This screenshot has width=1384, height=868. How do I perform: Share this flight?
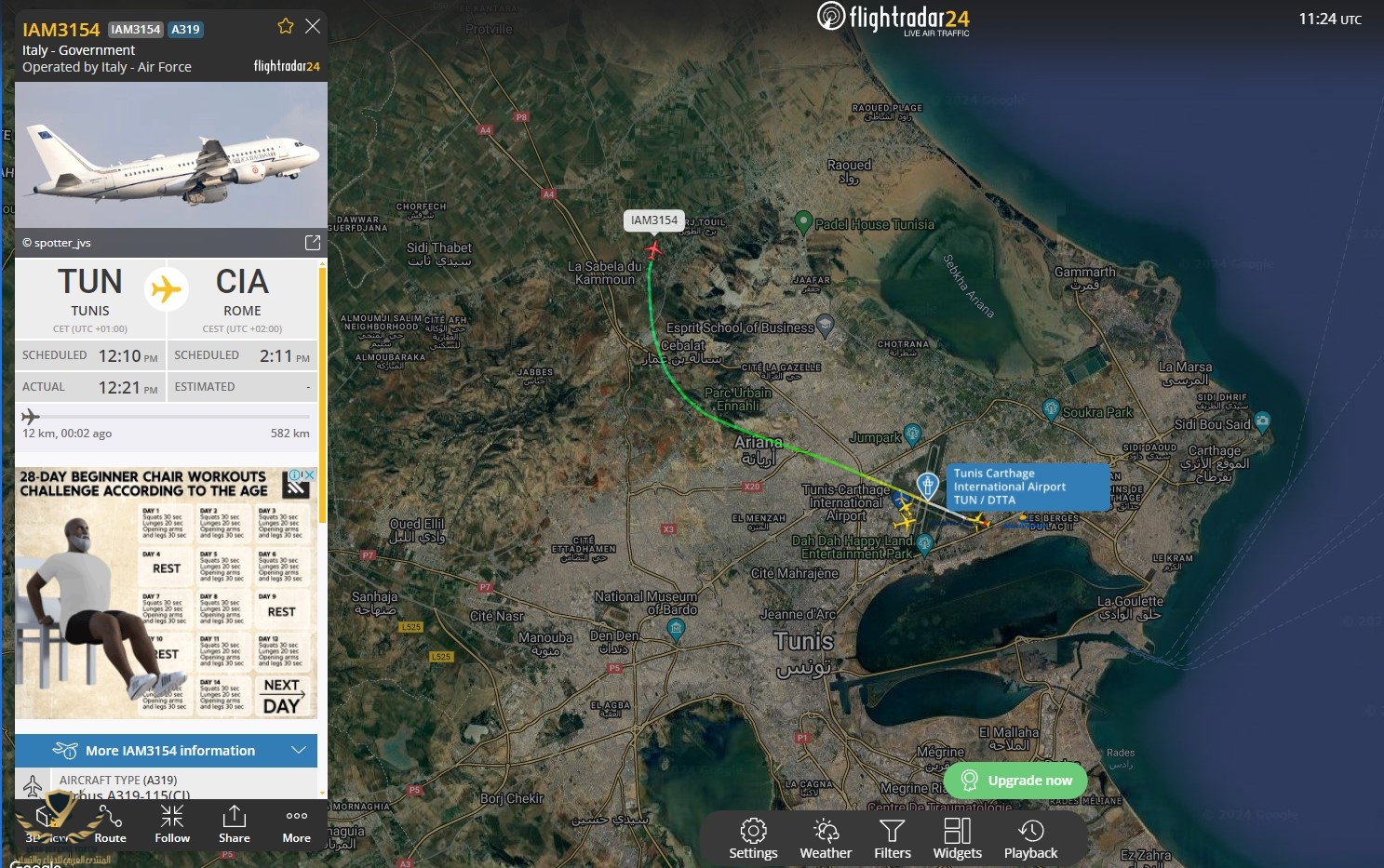tap(235, 824)
